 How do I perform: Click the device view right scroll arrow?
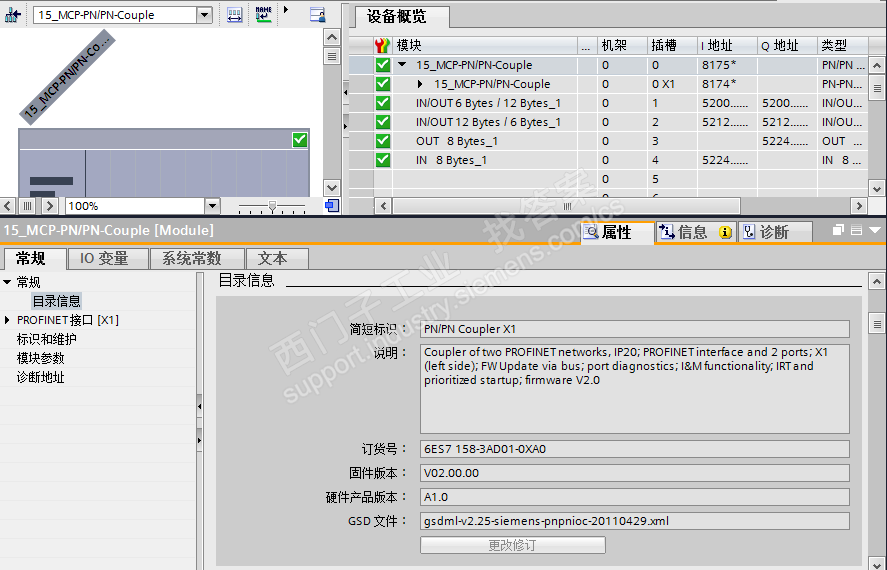coord(50,206)
